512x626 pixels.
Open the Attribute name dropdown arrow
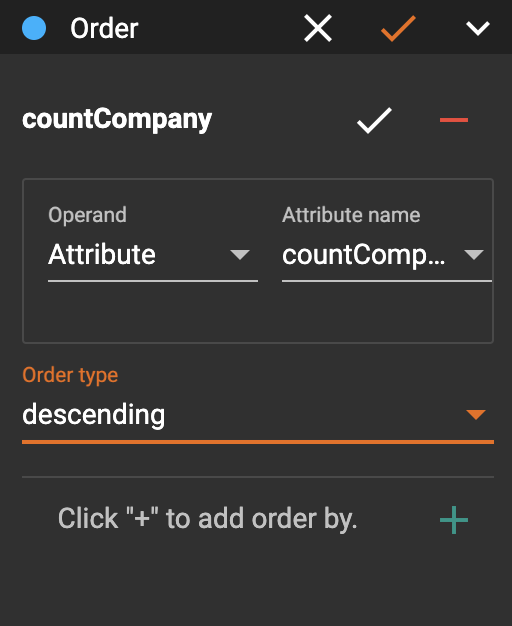click(474, 254)
